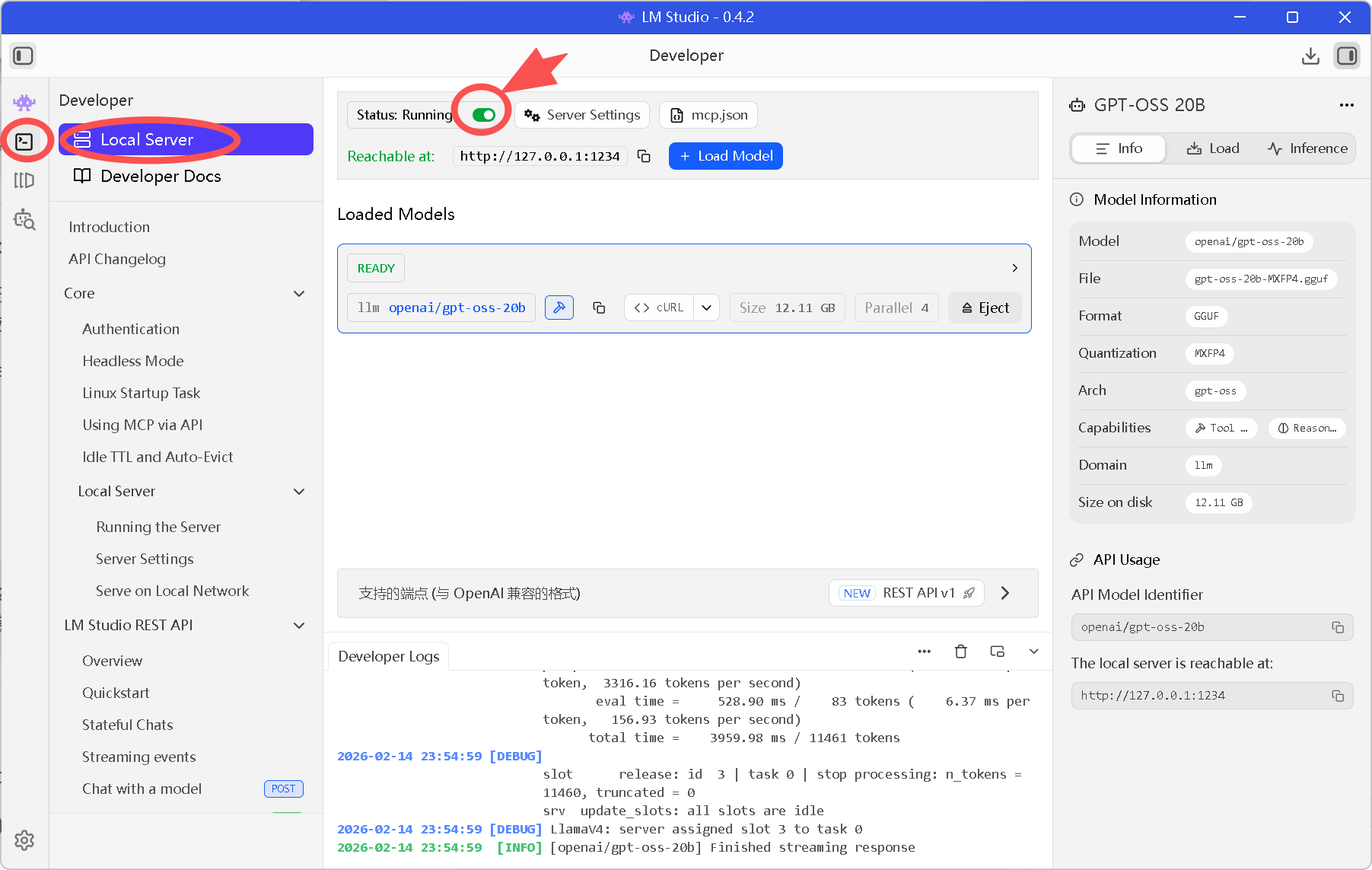Open the Discover model search icon

[x=24, y=219]
